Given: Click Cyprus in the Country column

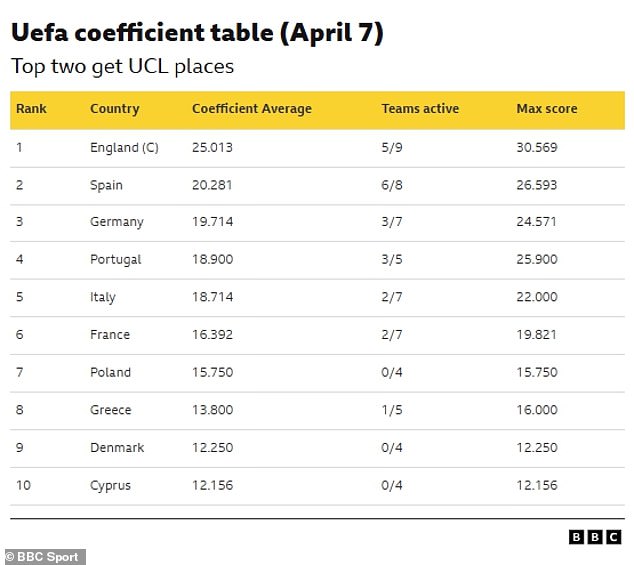Looking at the screenshot, I should (110, 485).
